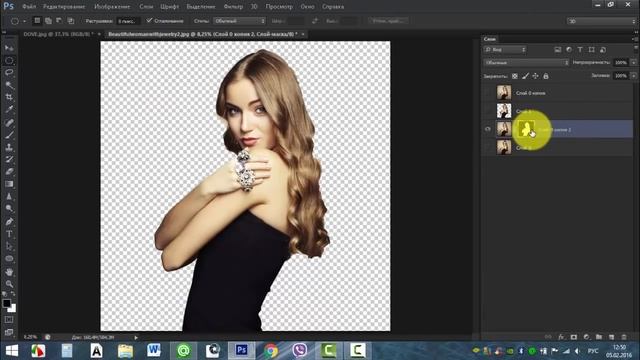Screen dimensions: 640x360
Task: Select the Zoom tool
Action: tap(9, 284)
